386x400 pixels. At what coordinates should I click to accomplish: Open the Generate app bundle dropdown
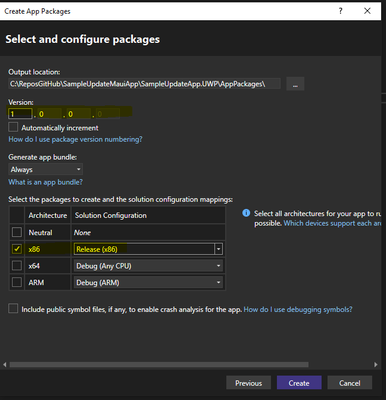click(45, 169)
